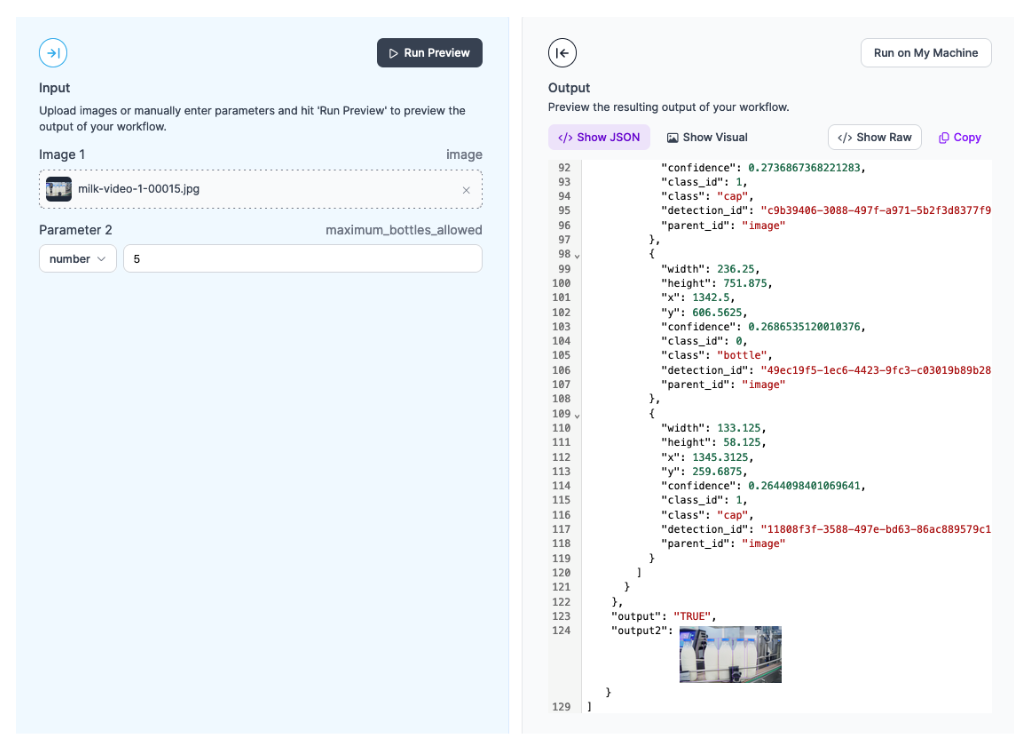1030x742 pixels.
Task: Open the output2 milk bottles thumbnail
Action: click(x=730, y=654)
